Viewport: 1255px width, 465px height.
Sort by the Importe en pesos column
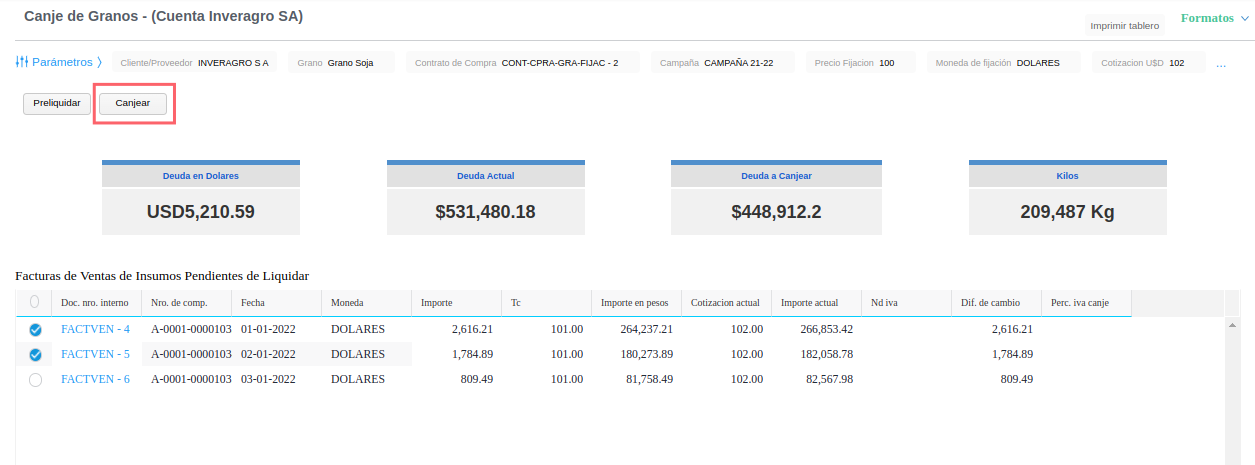(634, 303)
